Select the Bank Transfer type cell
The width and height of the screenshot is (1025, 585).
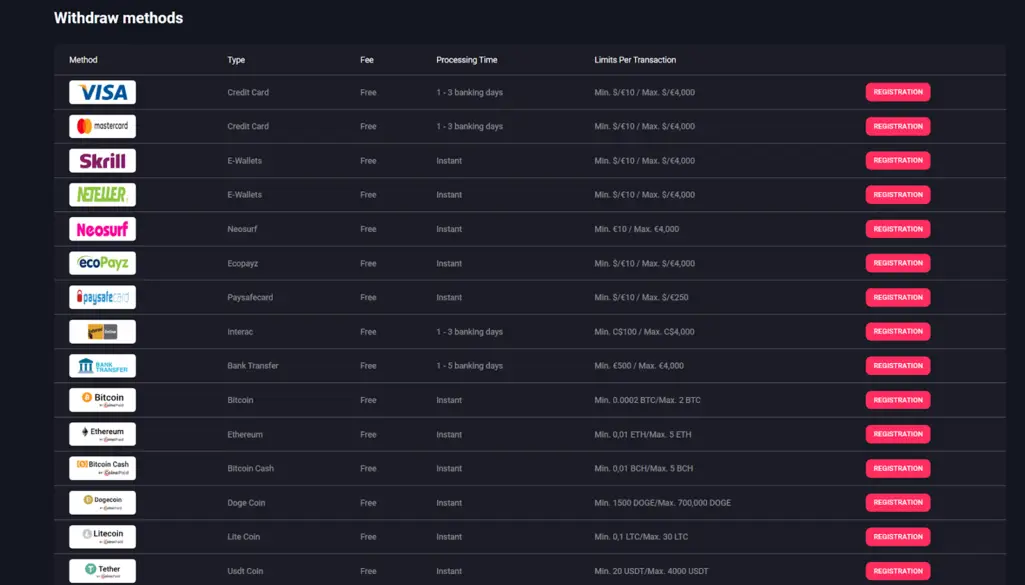(252, 365)
